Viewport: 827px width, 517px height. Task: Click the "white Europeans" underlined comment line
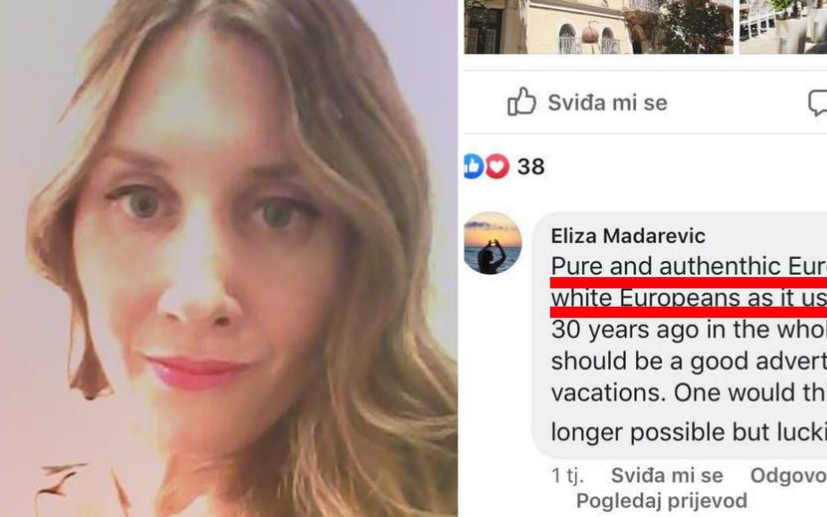pyautogui.click(x=689, y=298)
